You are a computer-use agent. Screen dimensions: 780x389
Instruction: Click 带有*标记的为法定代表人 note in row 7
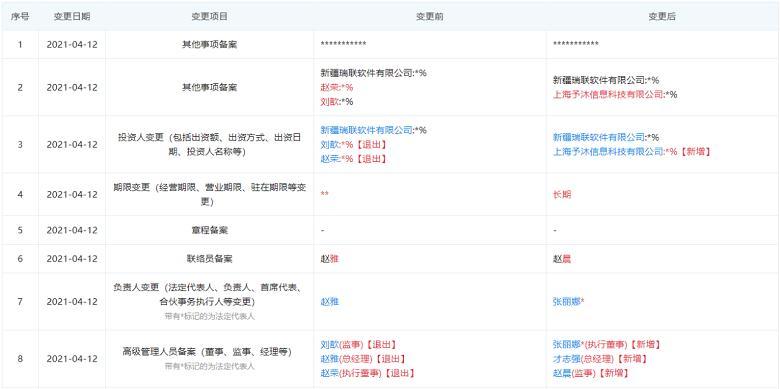(209, 316)
